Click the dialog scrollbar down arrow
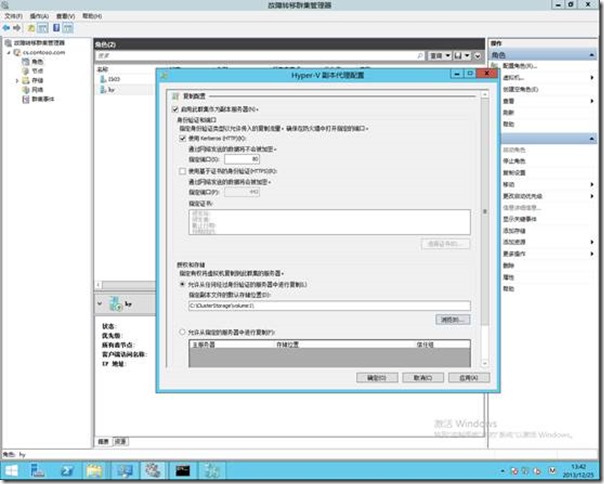The image size is (604, 484). pos(485,363)
